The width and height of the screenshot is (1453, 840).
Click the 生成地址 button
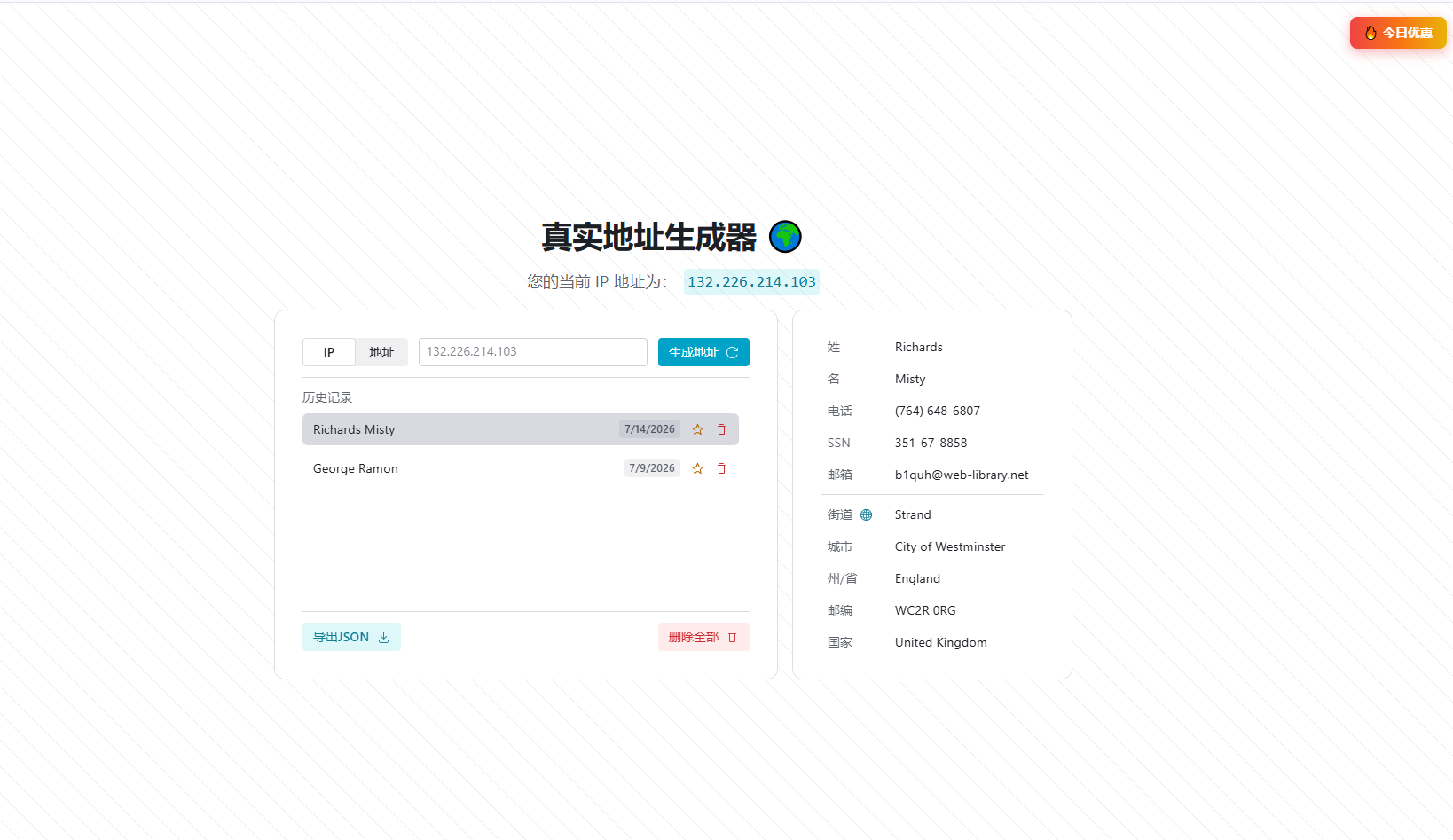click(703, 352)
